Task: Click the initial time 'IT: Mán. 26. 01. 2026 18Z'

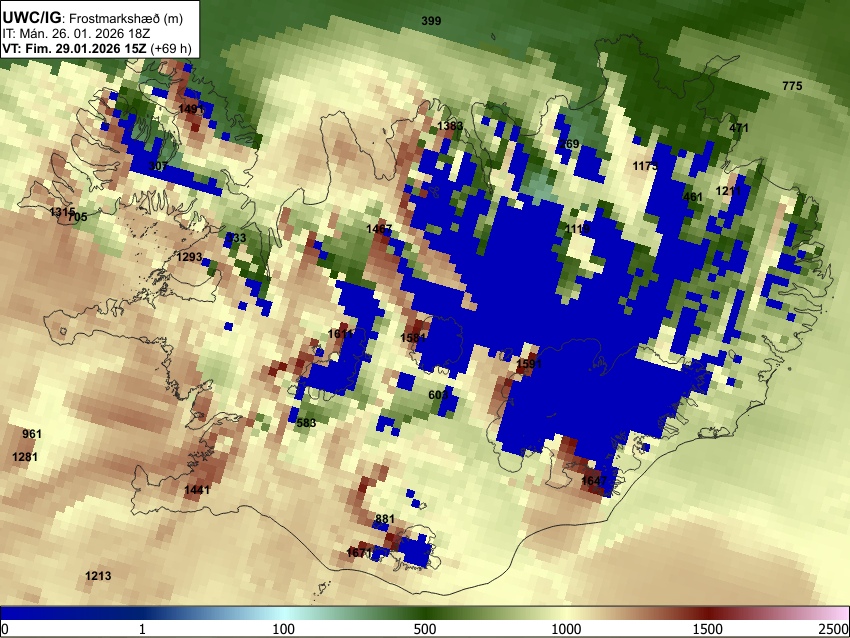Action: (x=76, y=33)
